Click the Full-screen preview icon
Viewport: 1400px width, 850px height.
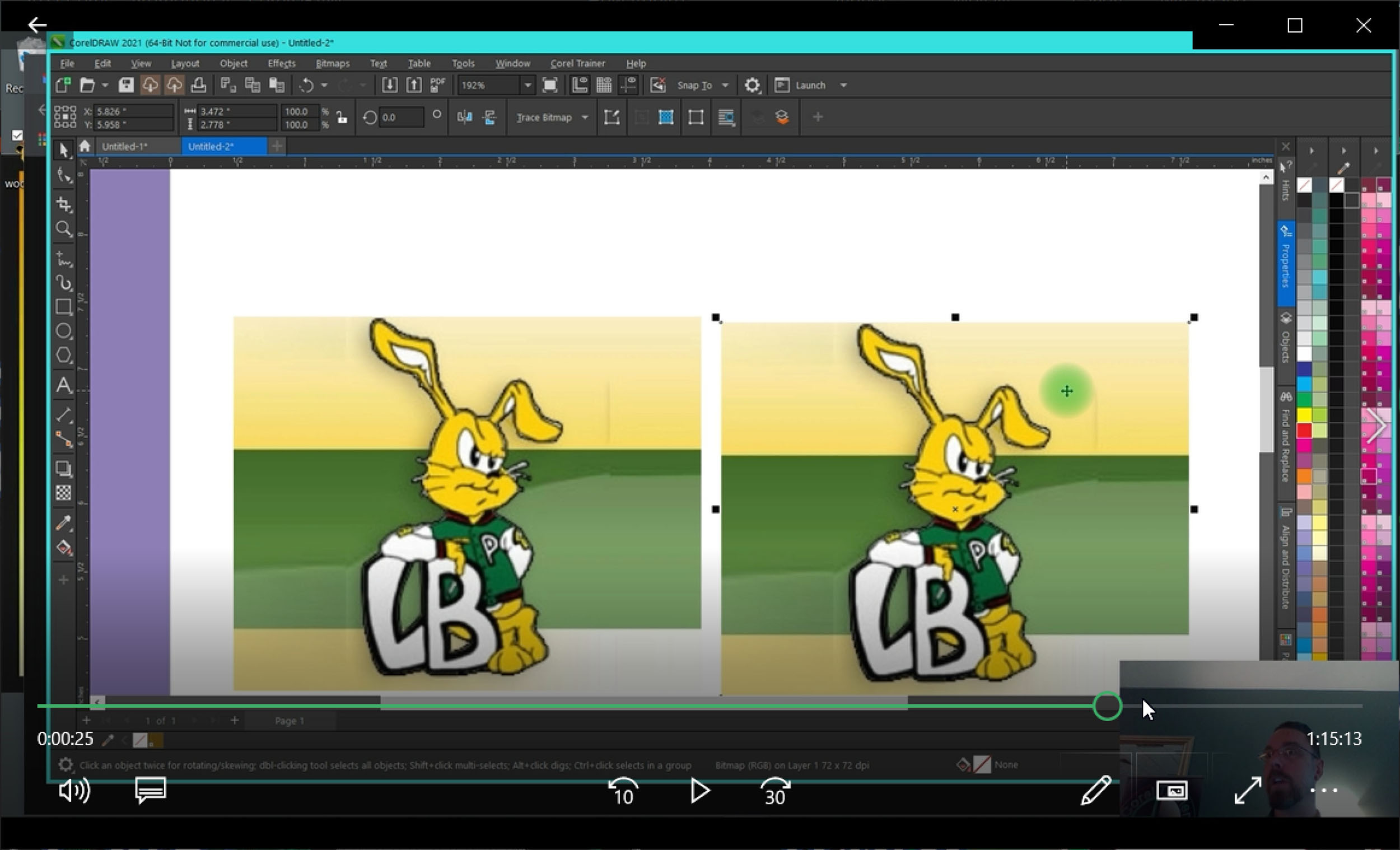coord(550,85)
